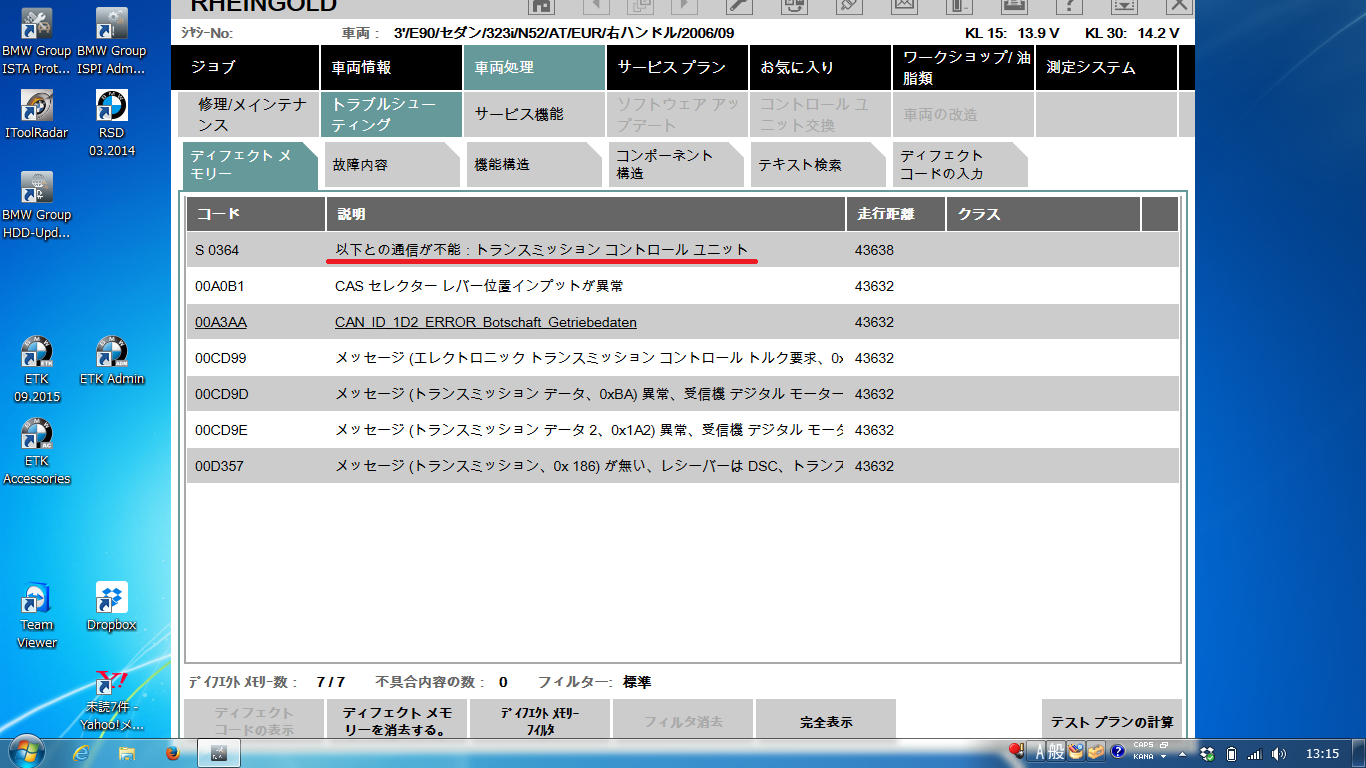This screenshot has height=768, width=1366.
Task: Click the テスト プランの計算 button
Action: (1111, 721)
